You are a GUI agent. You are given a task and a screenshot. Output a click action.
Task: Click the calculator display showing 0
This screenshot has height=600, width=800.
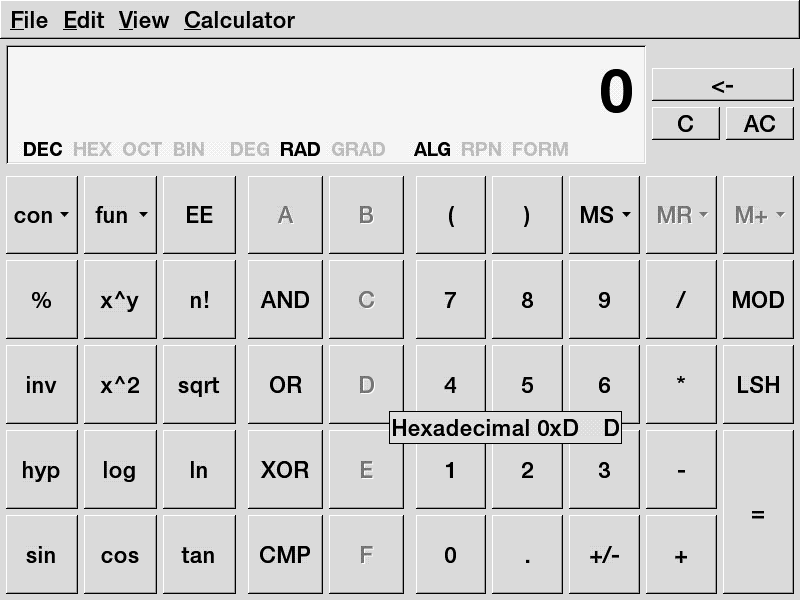[x=326, y=93]
